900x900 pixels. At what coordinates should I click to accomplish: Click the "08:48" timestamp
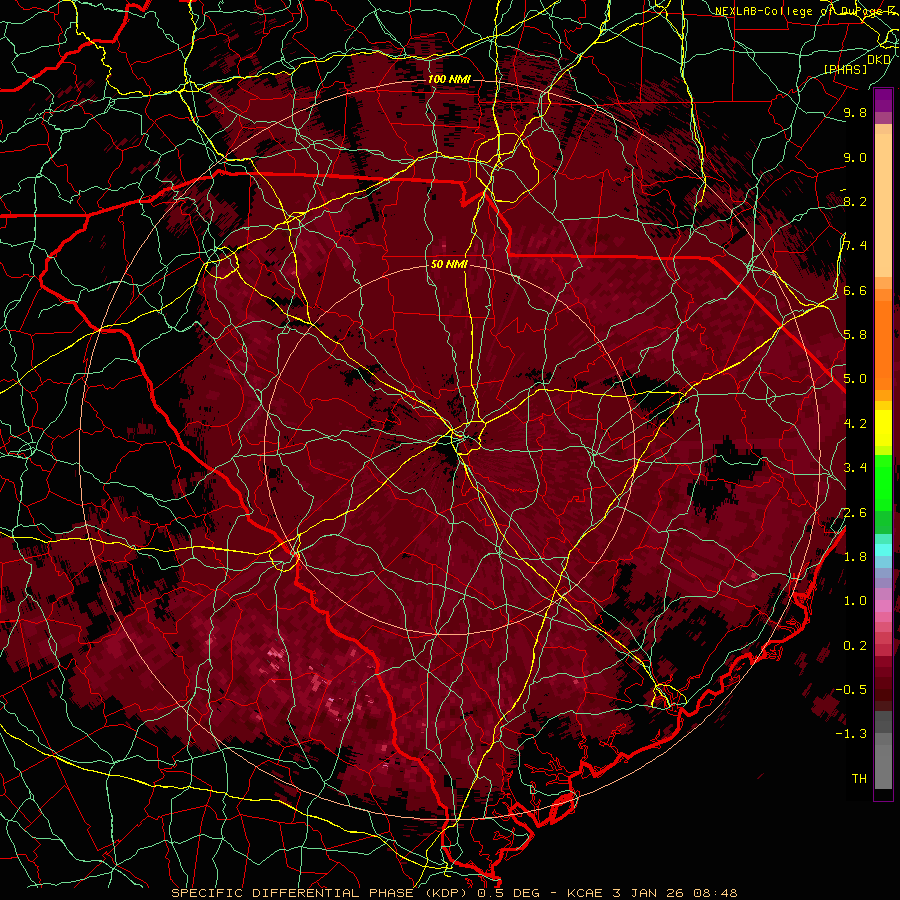tap(715, 893)
